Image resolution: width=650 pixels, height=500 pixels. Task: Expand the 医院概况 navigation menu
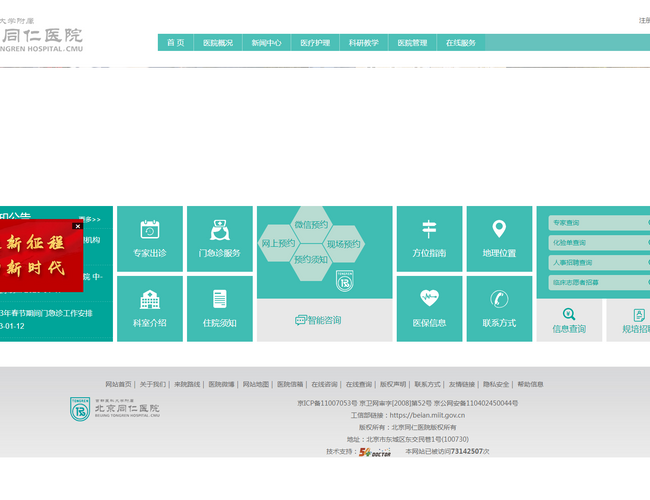pos(217,43)
